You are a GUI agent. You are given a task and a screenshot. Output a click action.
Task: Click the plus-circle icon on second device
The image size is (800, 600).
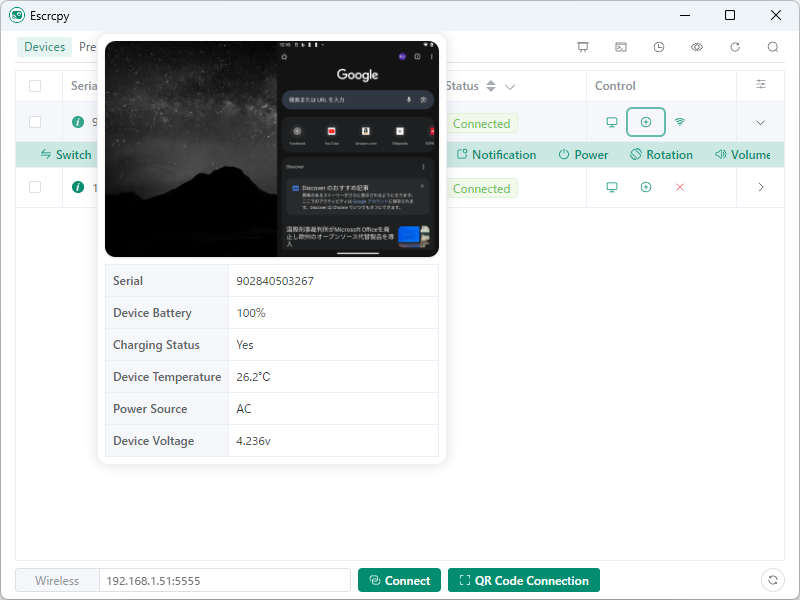pyautogui.click(x=646, y=187)
